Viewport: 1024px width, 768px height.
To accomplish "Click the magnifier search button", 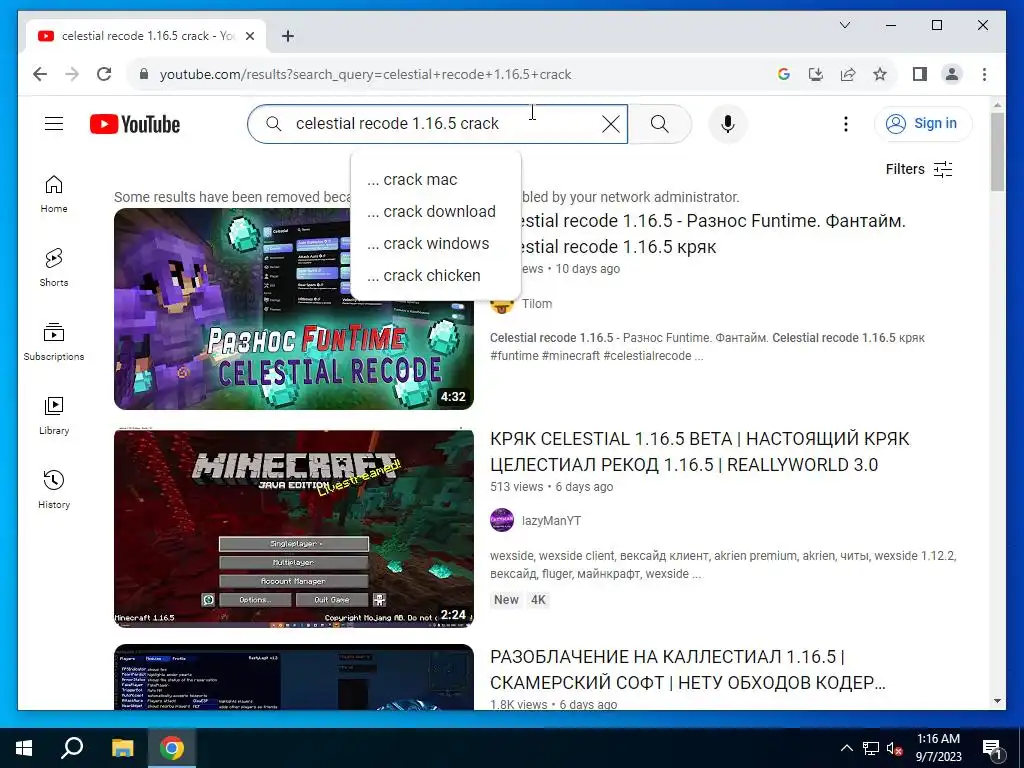I will pos(660,124).
